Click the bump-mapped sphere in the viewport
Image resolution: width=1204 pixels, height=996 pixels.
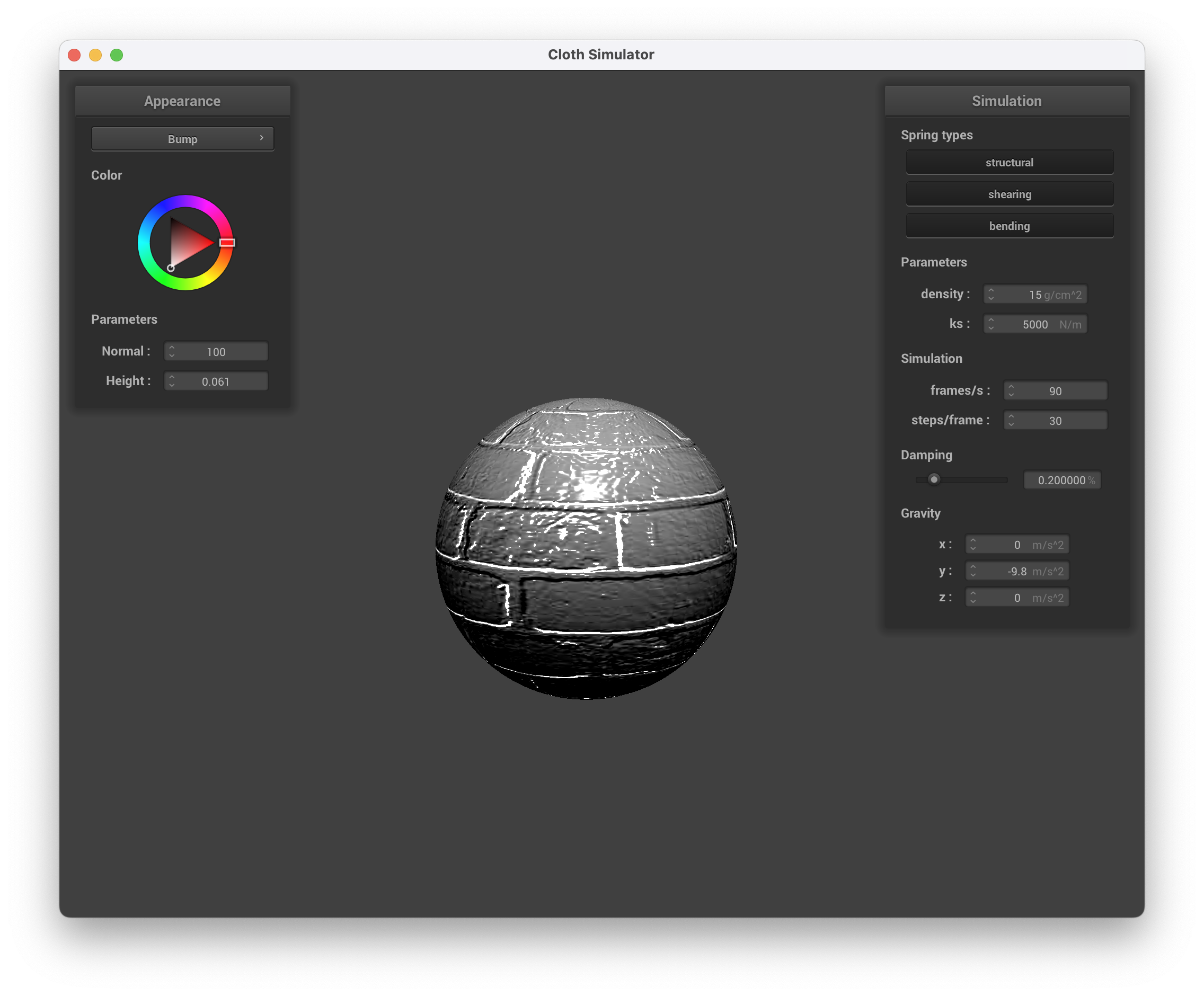click(586, 548)
